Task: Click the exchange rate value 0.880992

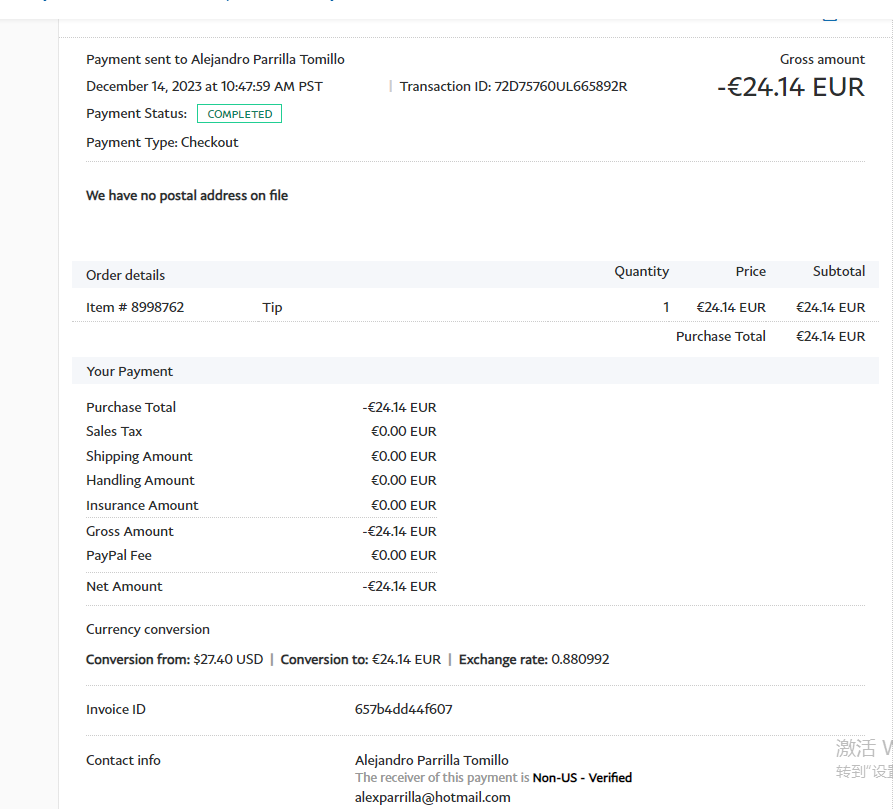Action: pos(580,659)
